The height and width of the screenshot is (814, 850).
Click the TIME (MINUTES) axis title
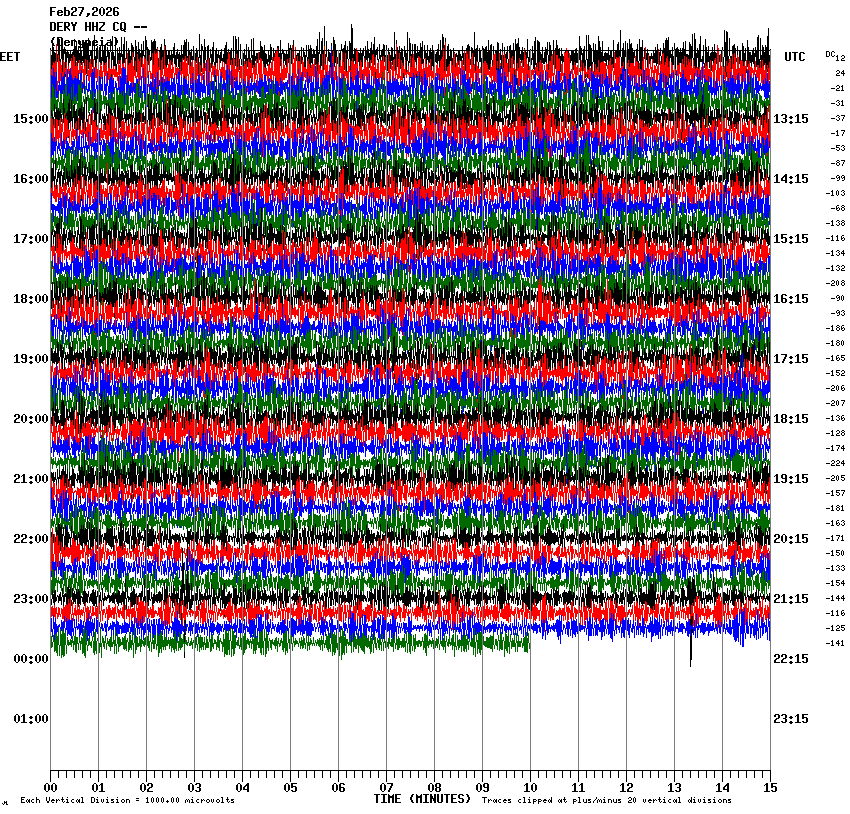click(x=421, y=799)
